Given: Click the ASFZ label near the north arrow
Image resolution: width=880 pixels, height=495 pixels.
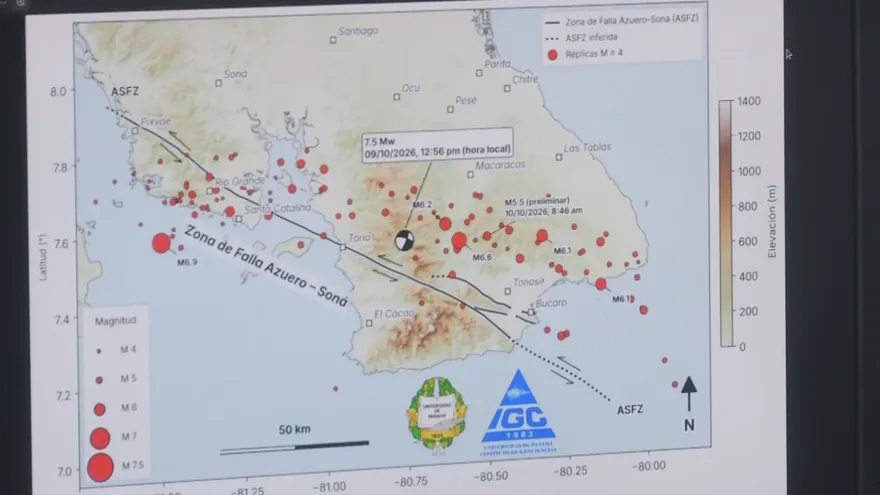Looking at the screenshot, I should click(x=630, y=410).
